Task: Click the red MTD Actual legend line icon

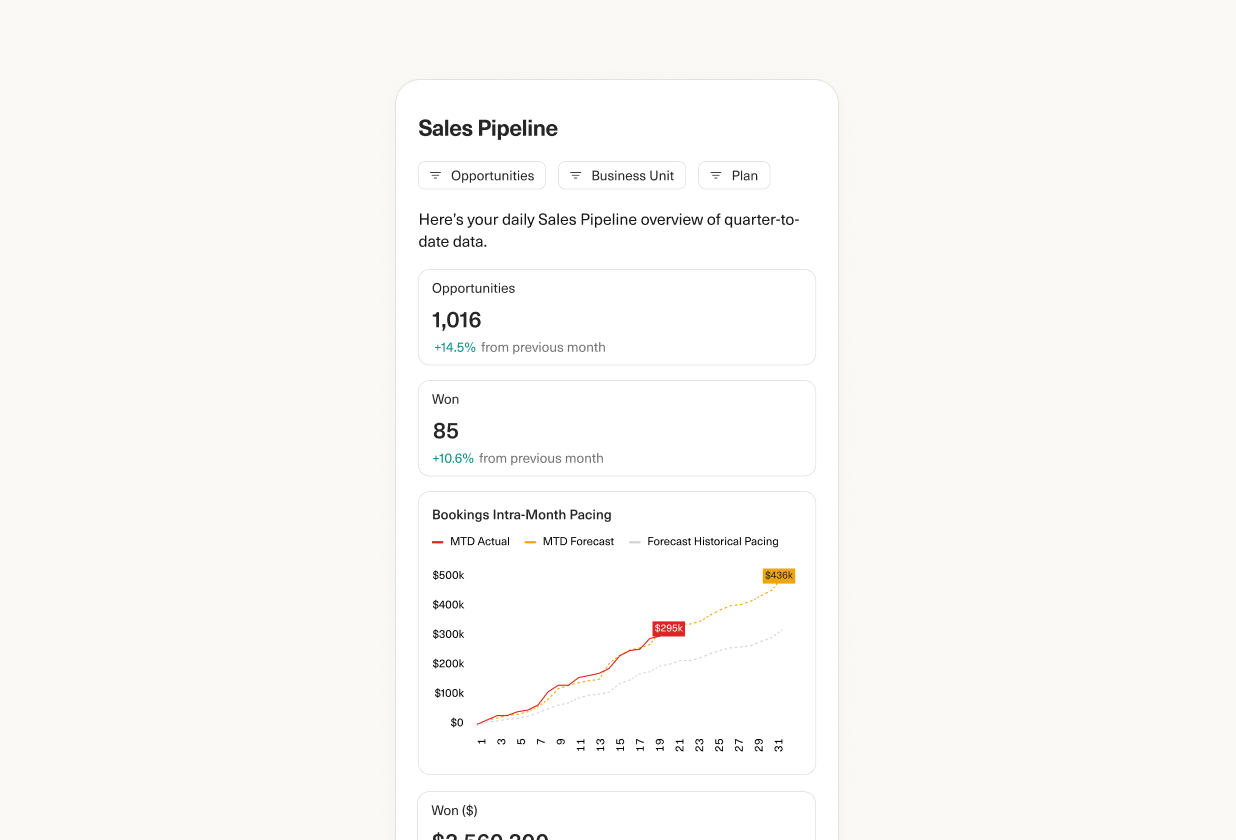Action: 437,541
